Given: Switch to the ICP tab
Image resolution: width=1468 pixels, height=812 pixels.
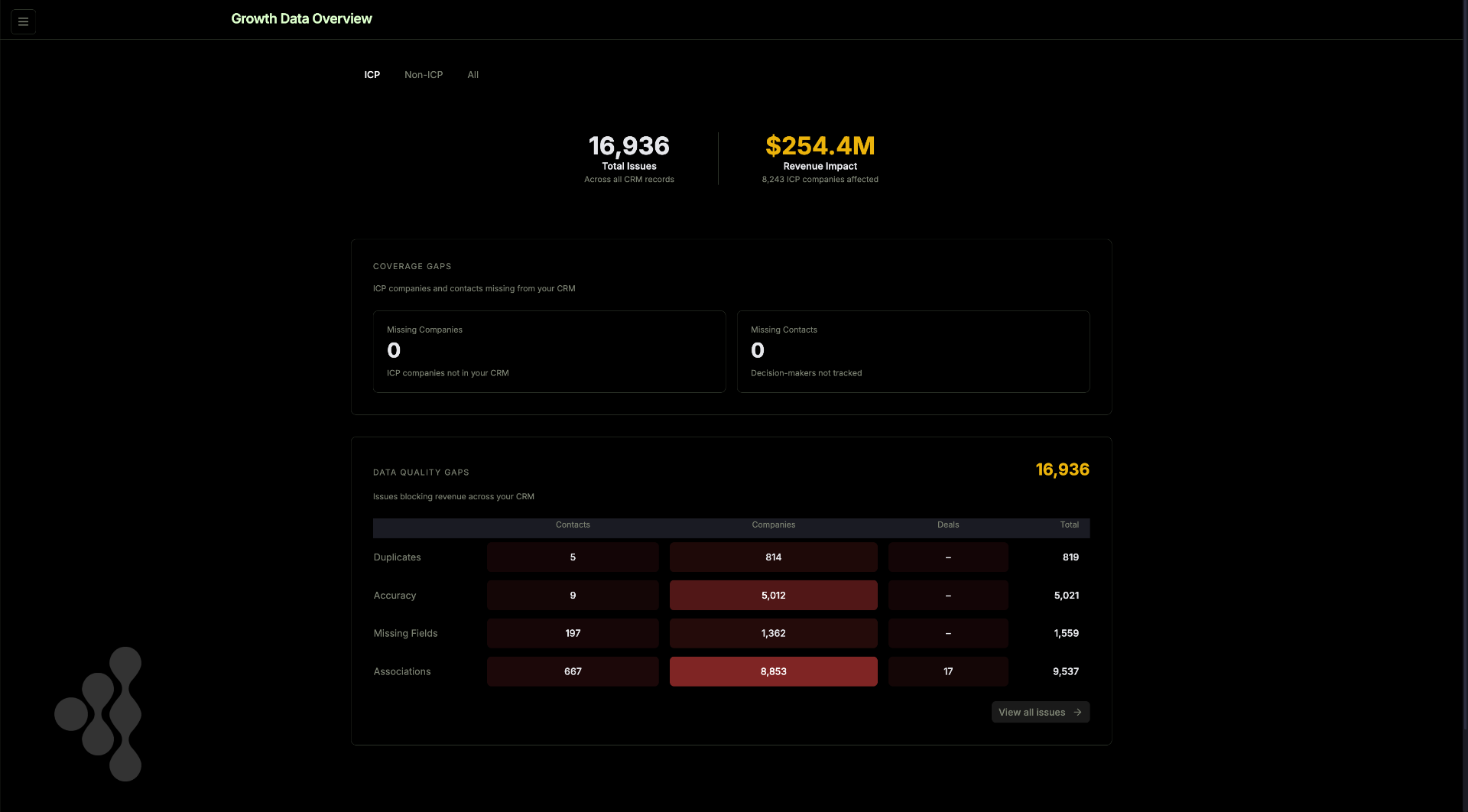Looking at the screenshot, I should click(x=372, y=75).
